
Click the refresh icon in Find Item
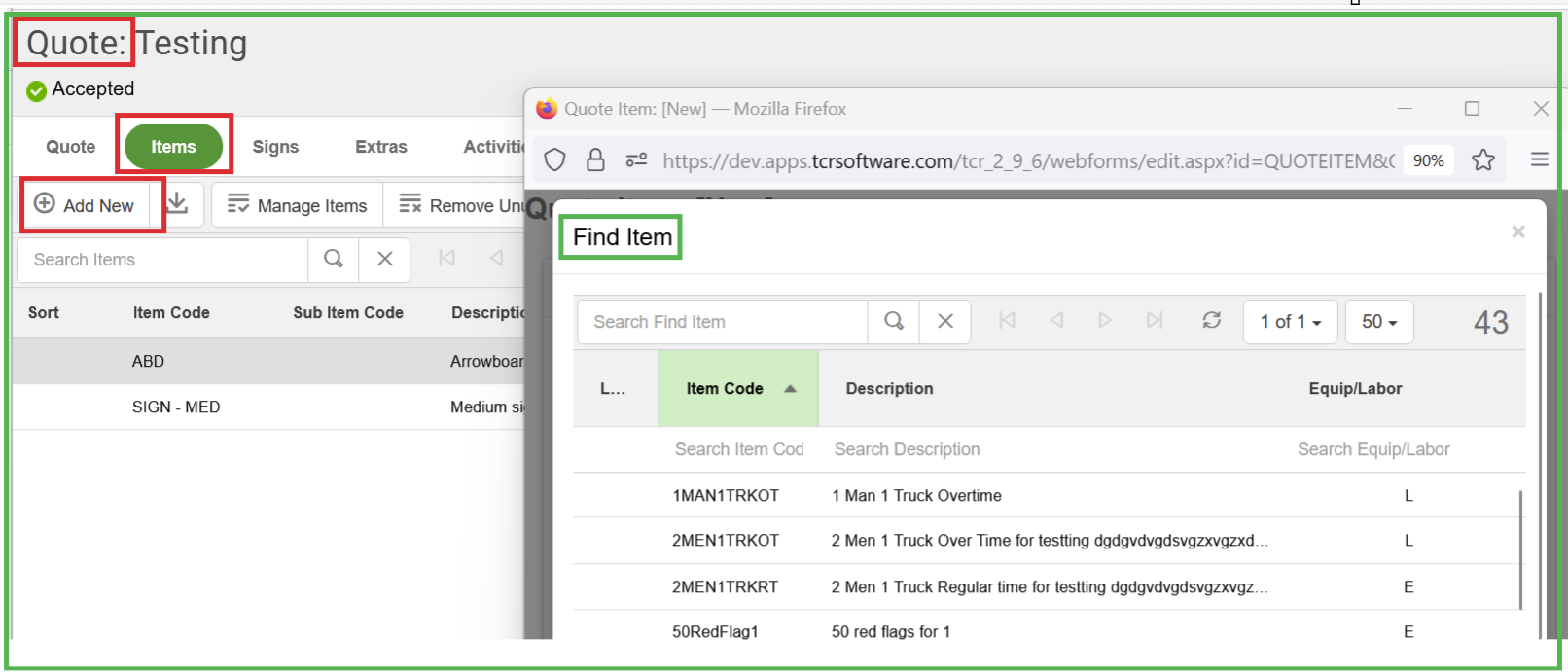pyautogui.click(x=1211, y=320)
